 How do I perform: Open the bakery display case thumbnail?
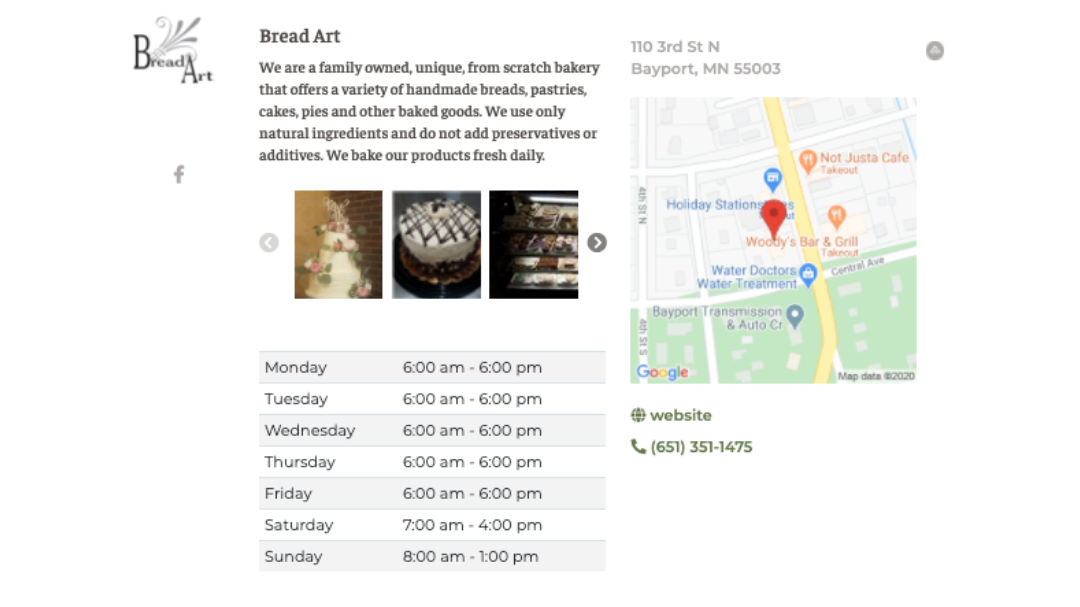534,245
